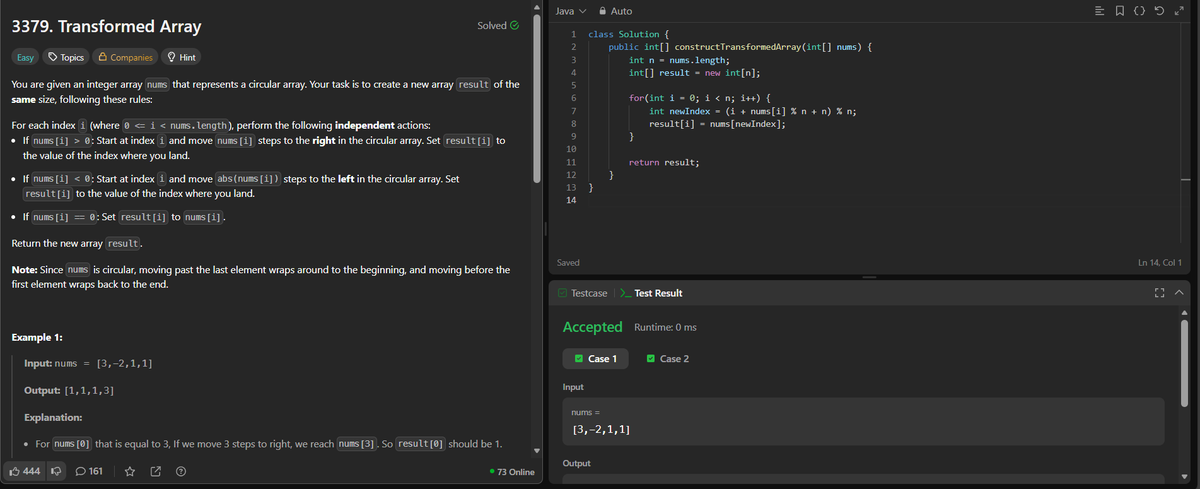
Task: Click the result[i] = nums[newIndex]; line
Action: point(717,124)
